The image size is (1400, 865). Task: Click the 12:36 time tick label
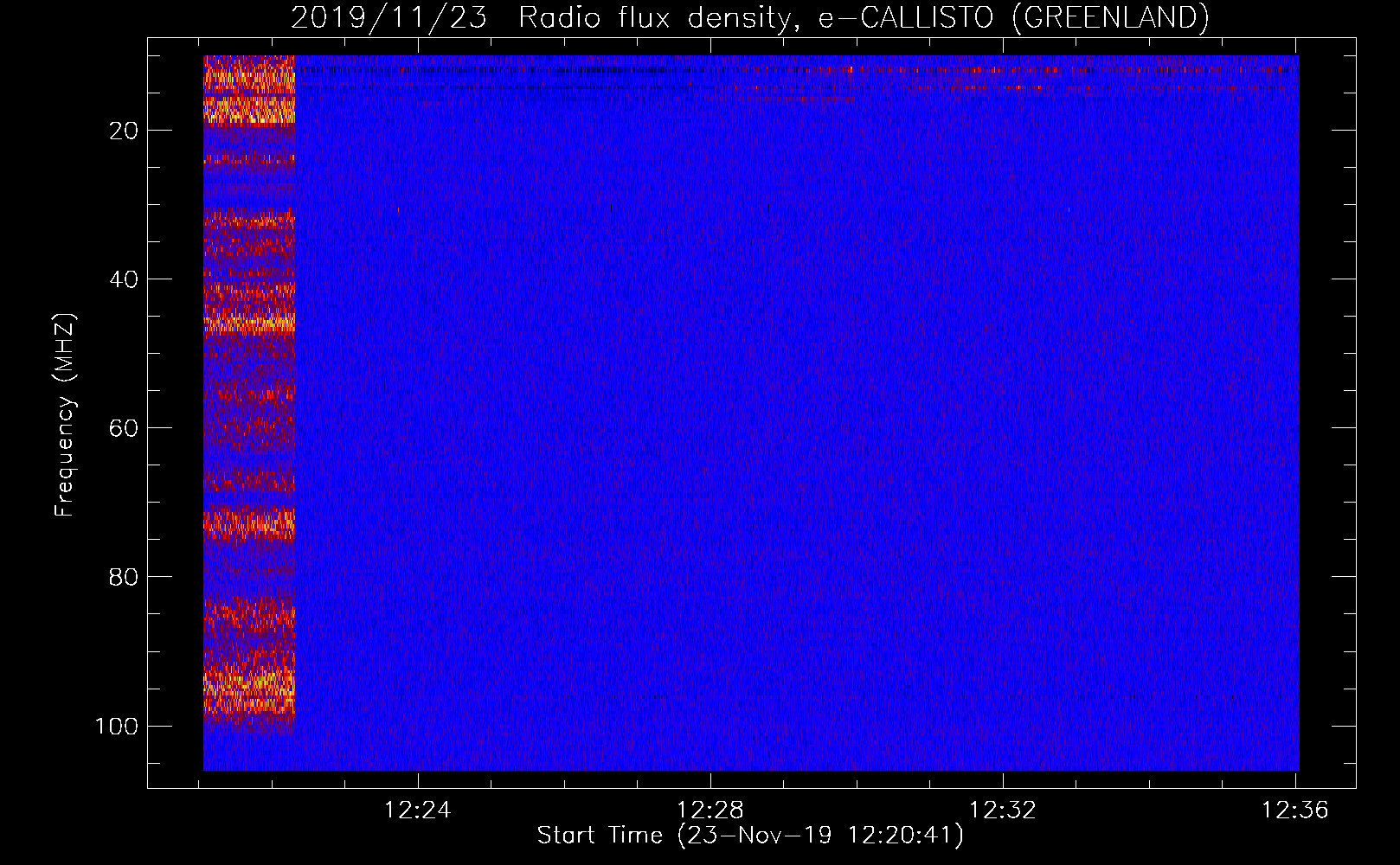[x=1294, y=811]
